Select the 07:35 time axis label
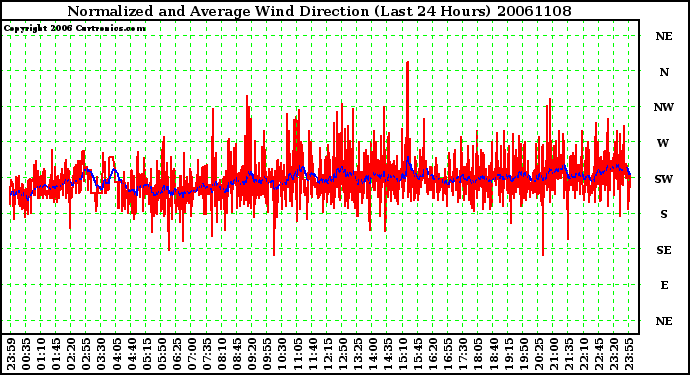The width and height of the screenshot is (690, 375). 206,354
